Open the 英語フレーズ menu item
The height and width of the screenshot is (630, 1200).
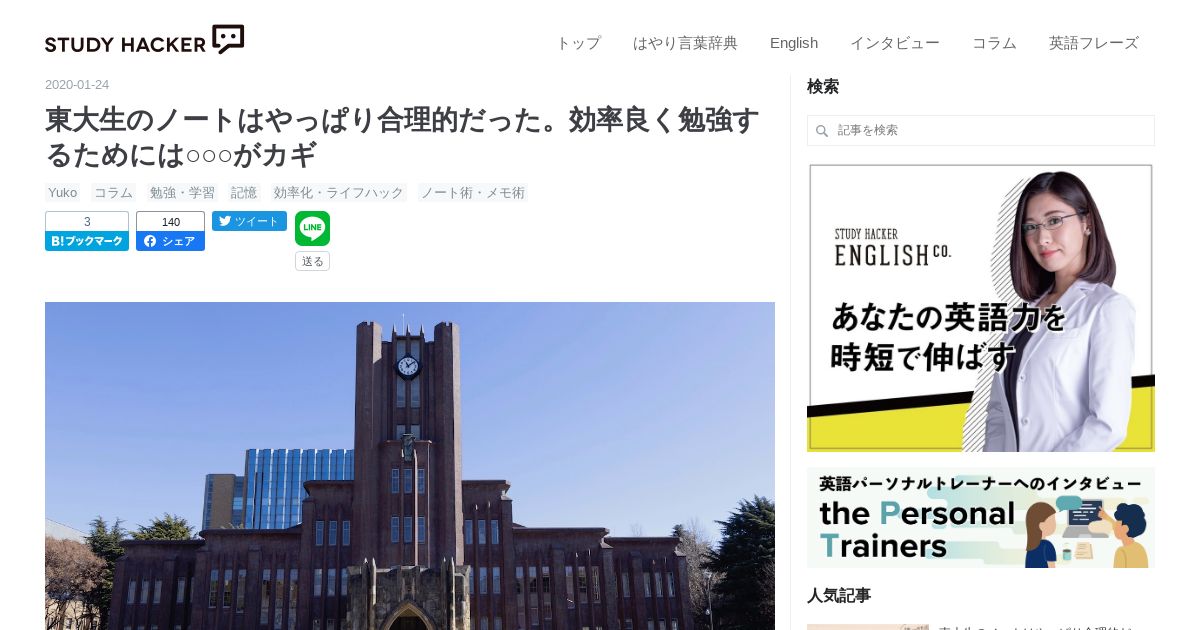[1094, 43]
